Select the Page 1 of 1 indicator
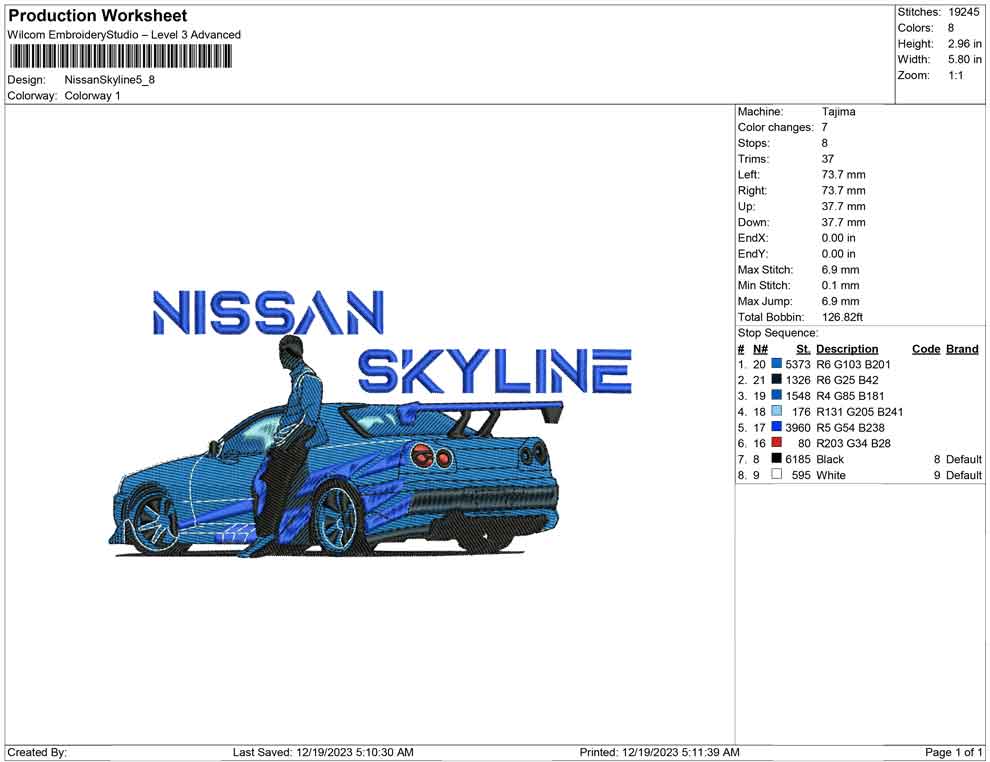The width and height of the screenshot is (990, 762). tap(952, 752)
